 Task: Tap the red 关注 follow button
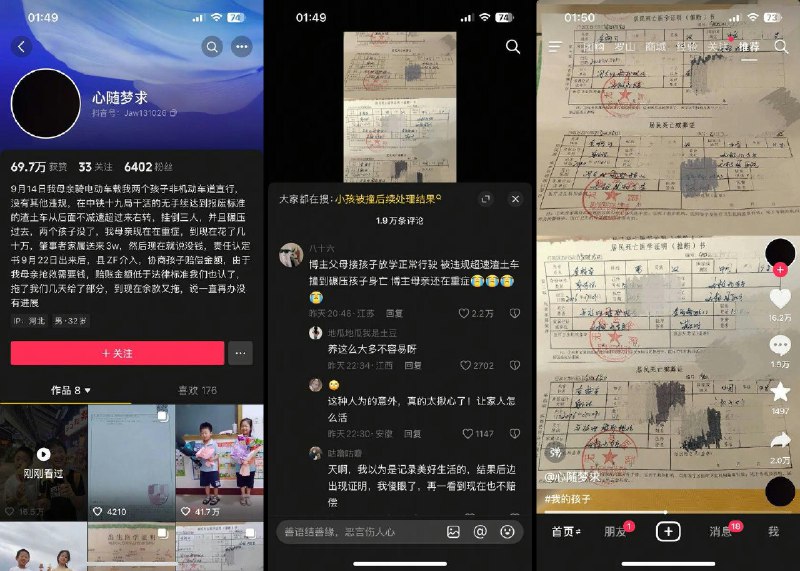(117, 353)
